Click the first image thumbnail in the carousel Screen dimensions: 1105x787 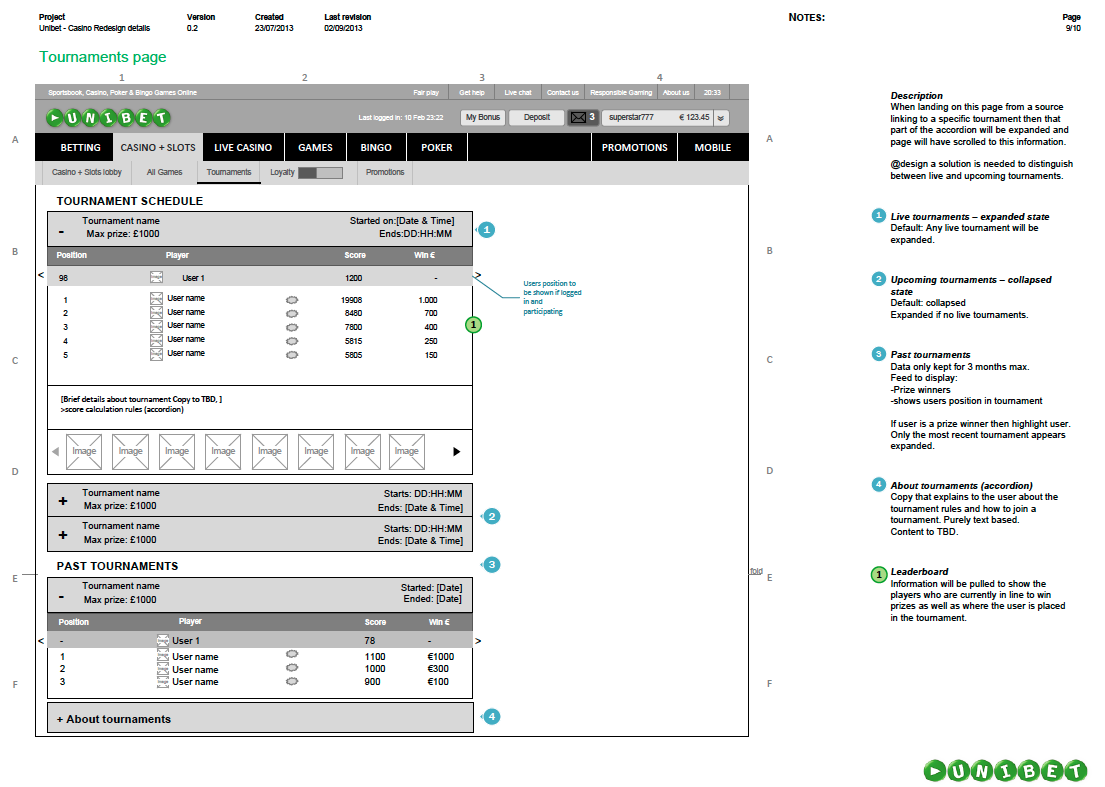pos(84,451)
